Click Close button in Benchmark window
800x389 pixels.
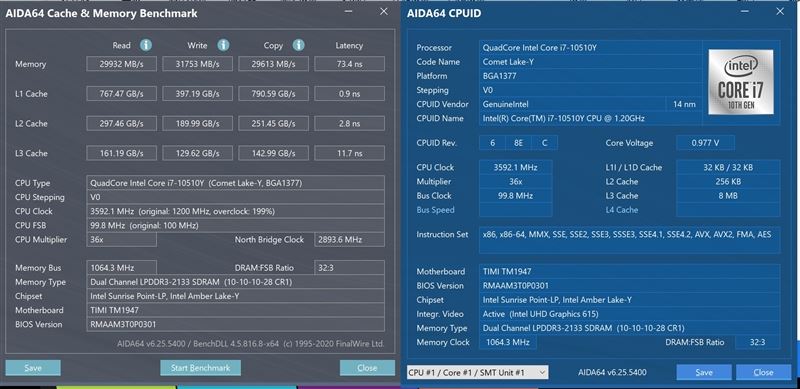[367, 368]
